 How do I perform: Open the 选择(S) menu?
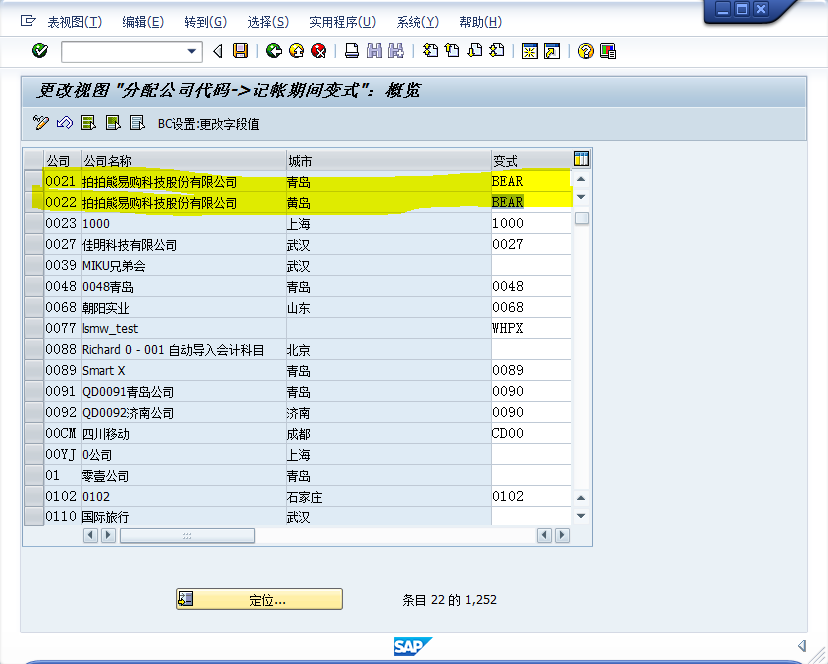pos(268,22)
